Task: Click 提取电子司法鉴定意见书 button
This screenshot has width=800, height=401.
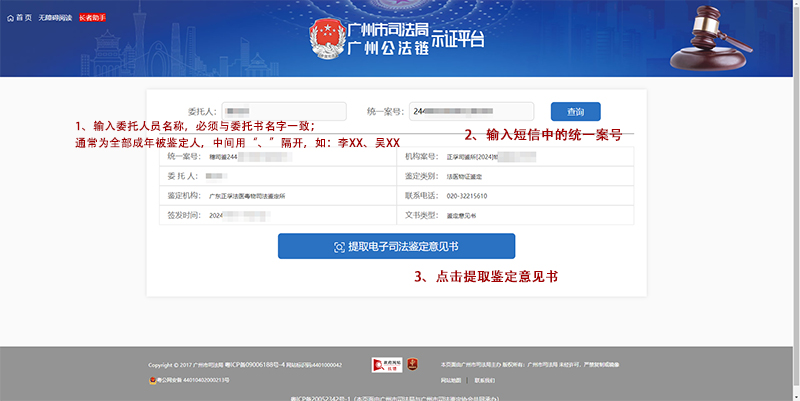Action: point(396,246)
